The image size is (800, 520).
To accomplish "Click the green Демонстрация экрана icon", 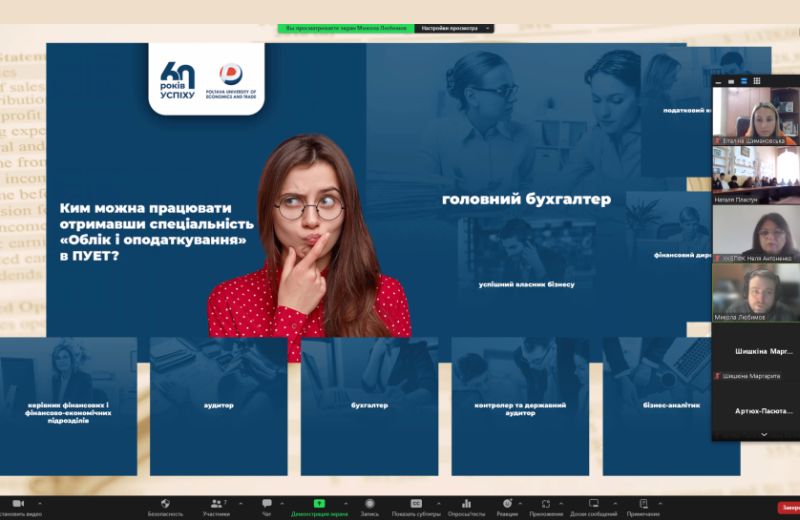I will click(x=319, y=503).
